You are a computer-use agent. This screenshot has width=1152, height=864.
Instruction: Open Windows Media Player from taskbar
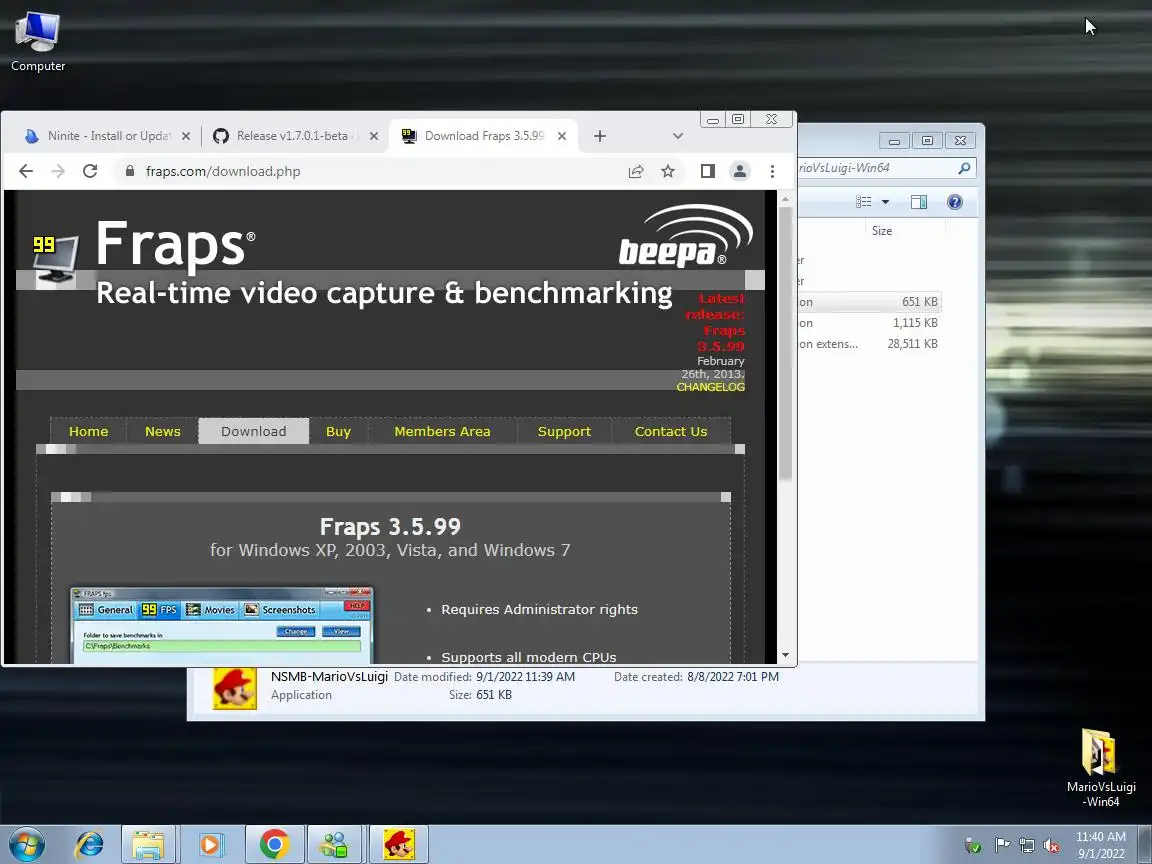[209, 845]
